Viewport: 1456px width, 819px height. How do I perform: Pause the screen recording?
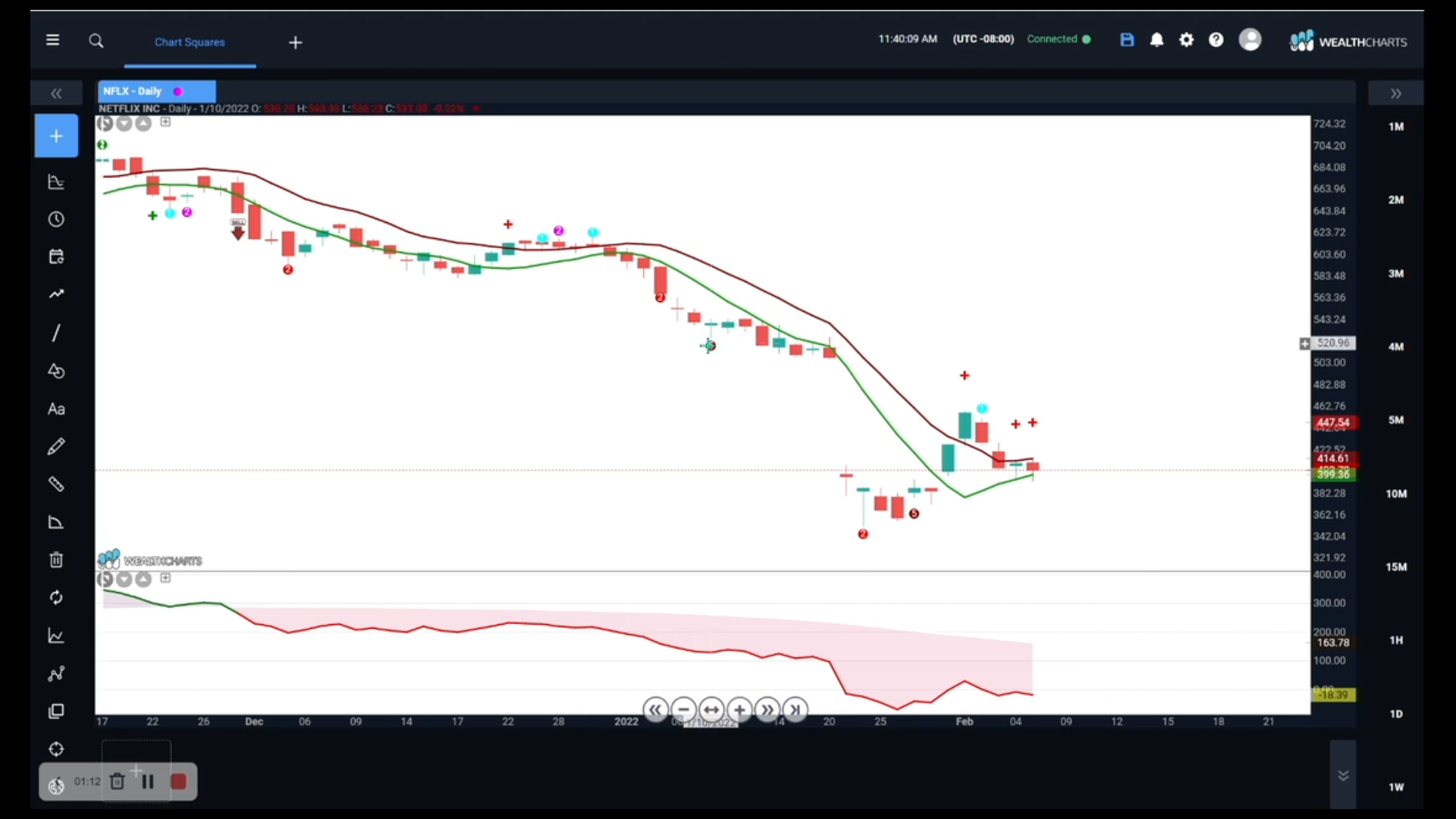point(148,782)
